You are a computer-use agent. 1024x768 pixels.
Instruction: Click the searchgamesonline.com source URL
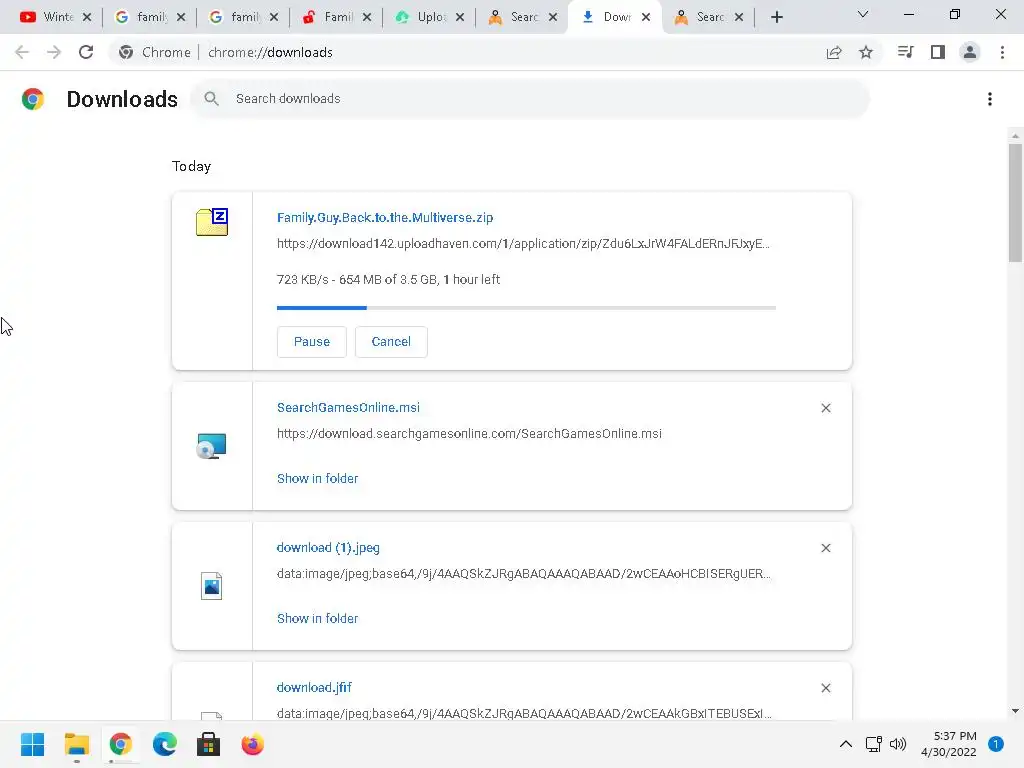[469, 434]
